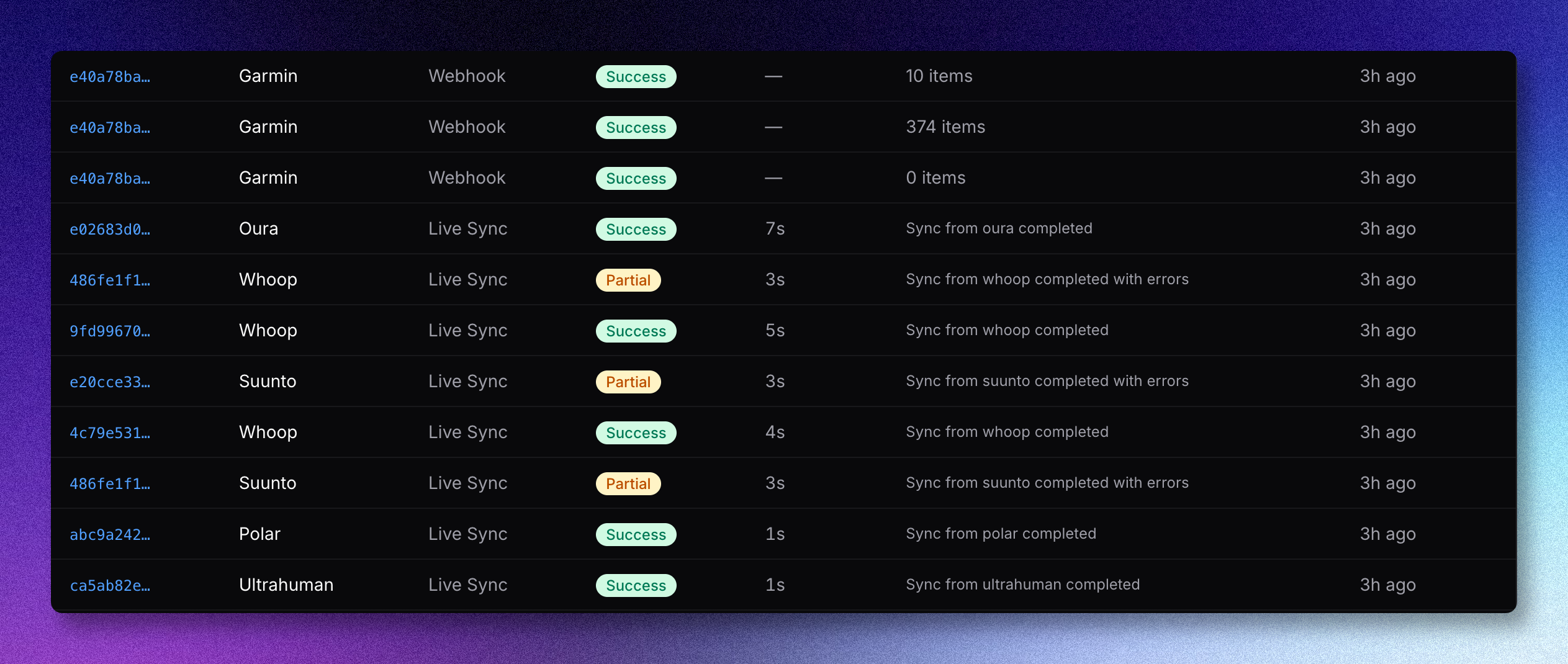The image size is (1568, 664).
Task: Open the e20cce33… Suunto sync ID link
Action: pyautogui.click(x=110, y=382)
